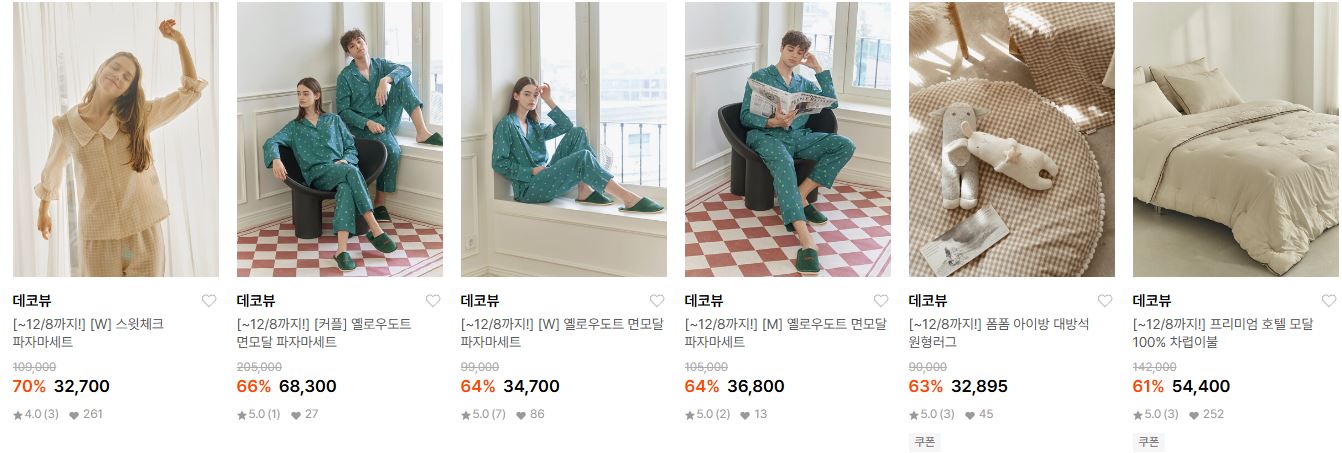Image resolution: width=1342 pixels, height=453 pixels.
Task: View woman sitting on windowsill image
Action: click(x=564, y=139)
